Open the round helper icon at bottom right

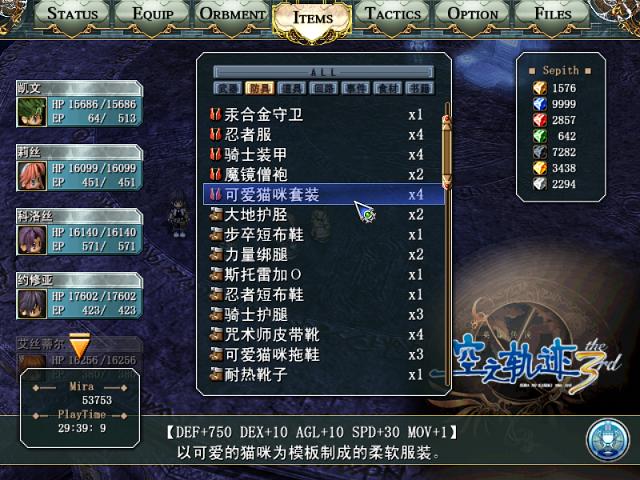coord(607,440)
